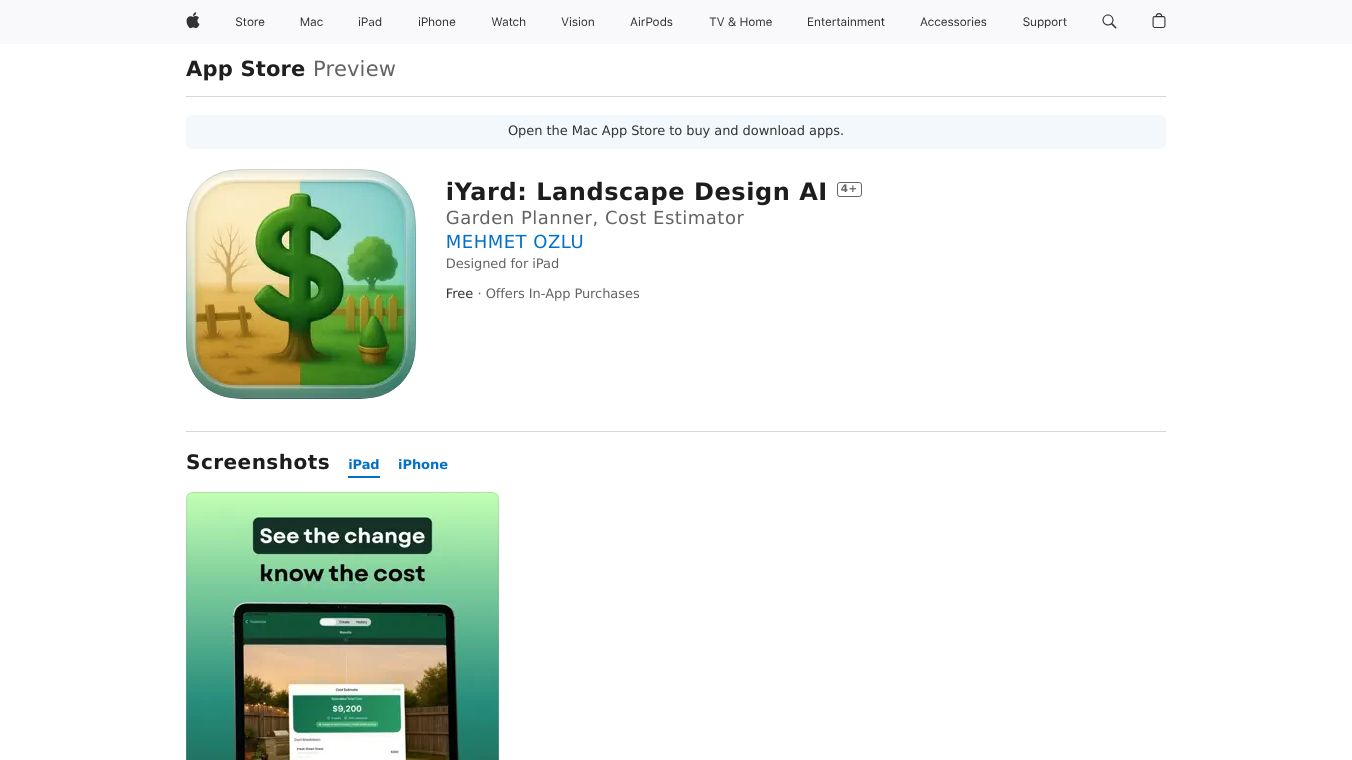Switch to iPhone screenshots tab
The image size is (1352, 760).
(423, 465)
